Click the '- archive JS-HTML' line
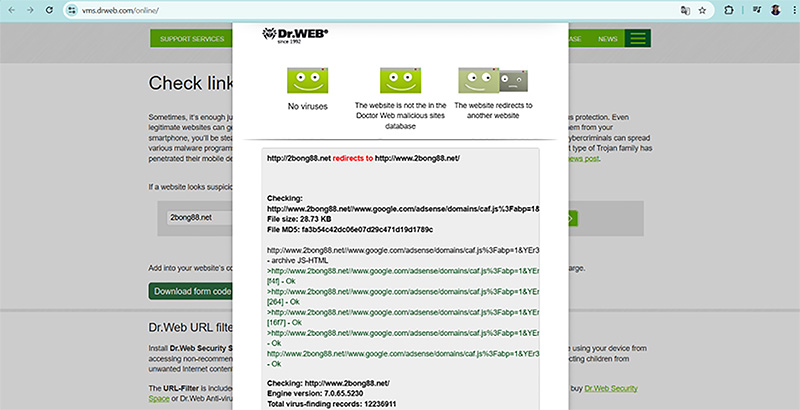The width and height of the screenshot is (800, 410). pyautogui.click(x=297, y=261)
